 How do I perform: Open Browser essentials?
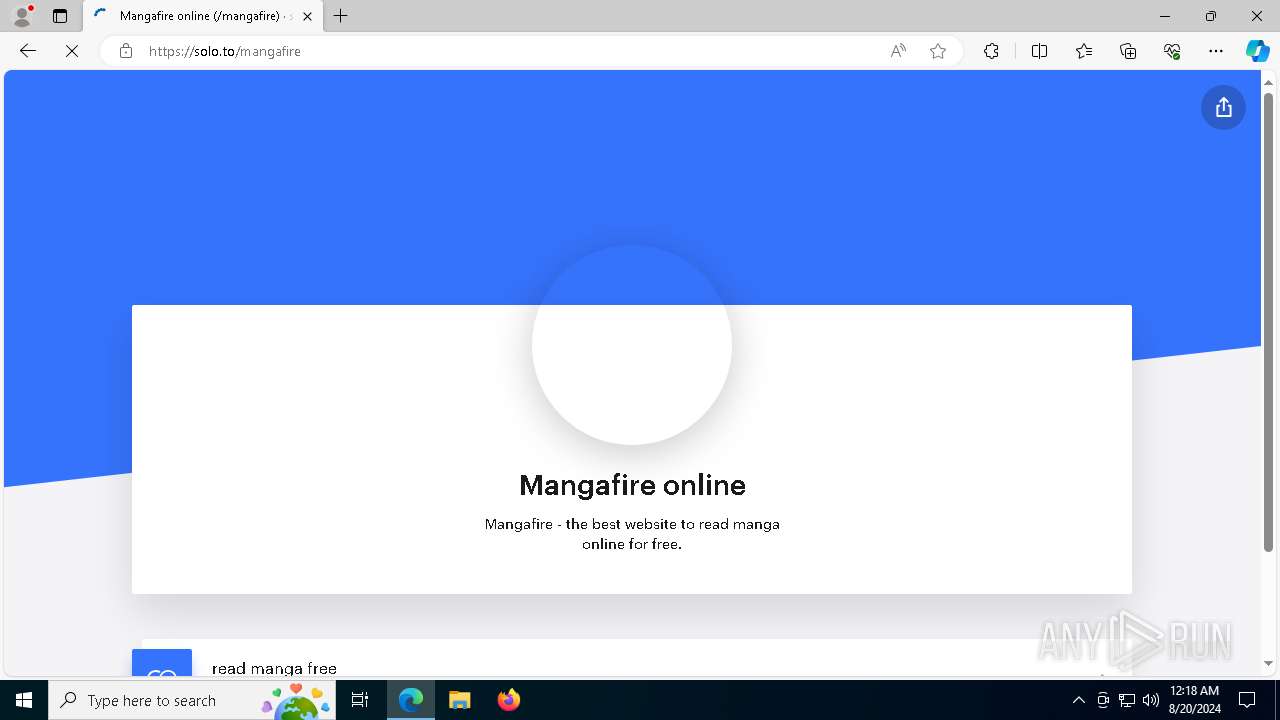pos(1172,51)
